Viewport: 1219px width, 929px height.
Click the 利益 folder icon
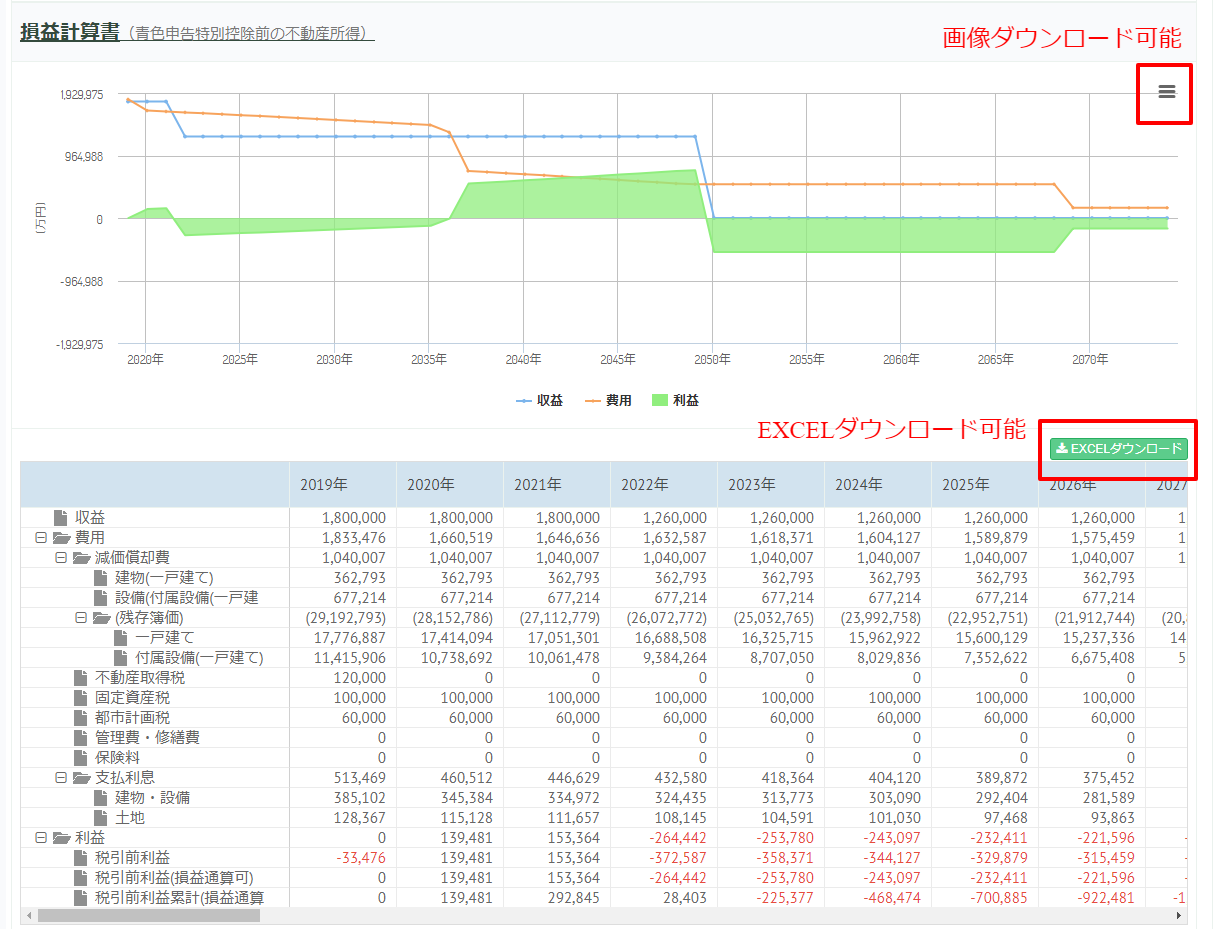coord(62,838)
